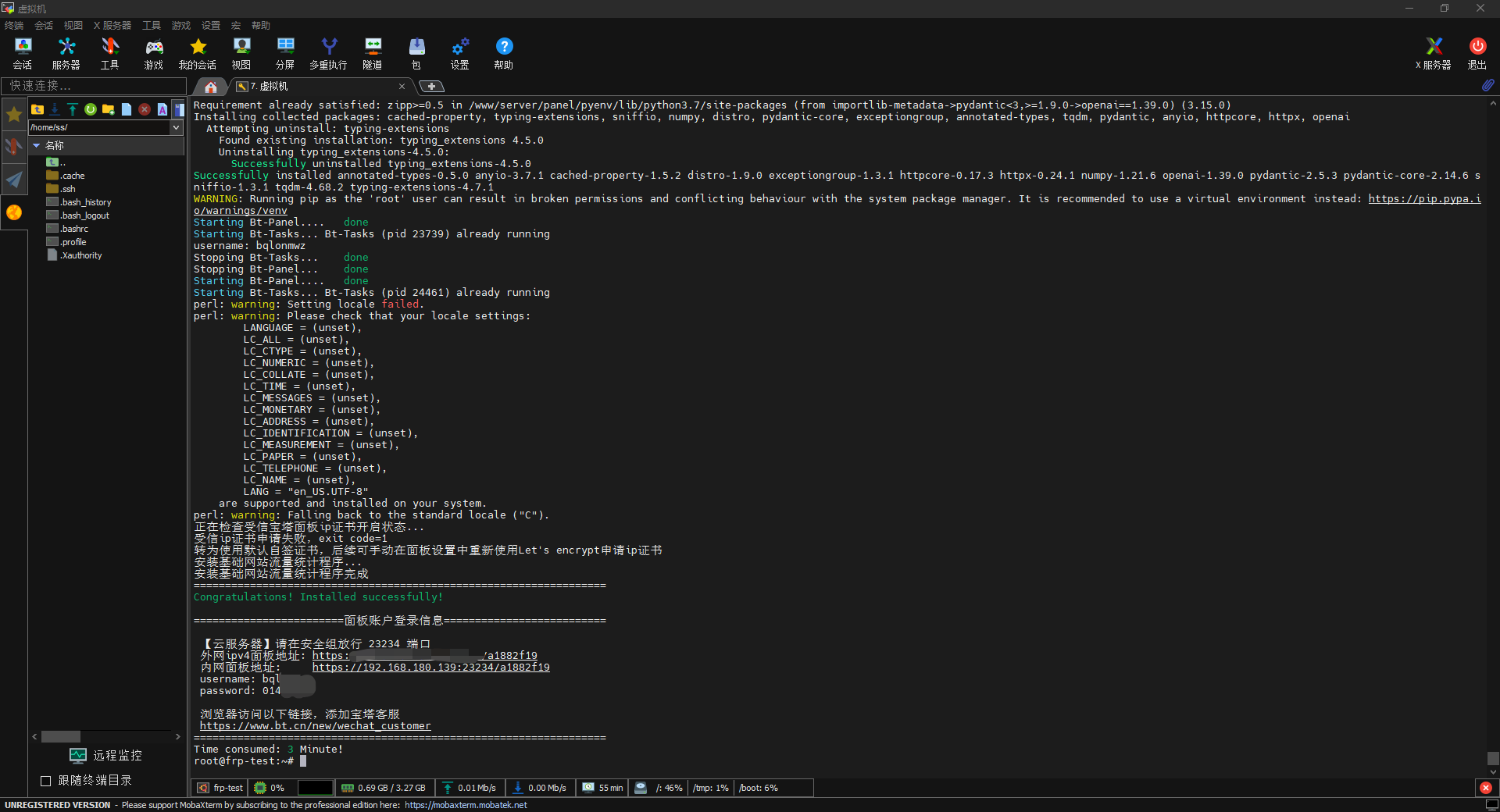The image size is (1500, 812).
Task: Select the .cache folder
Action: tap(66, 176)
